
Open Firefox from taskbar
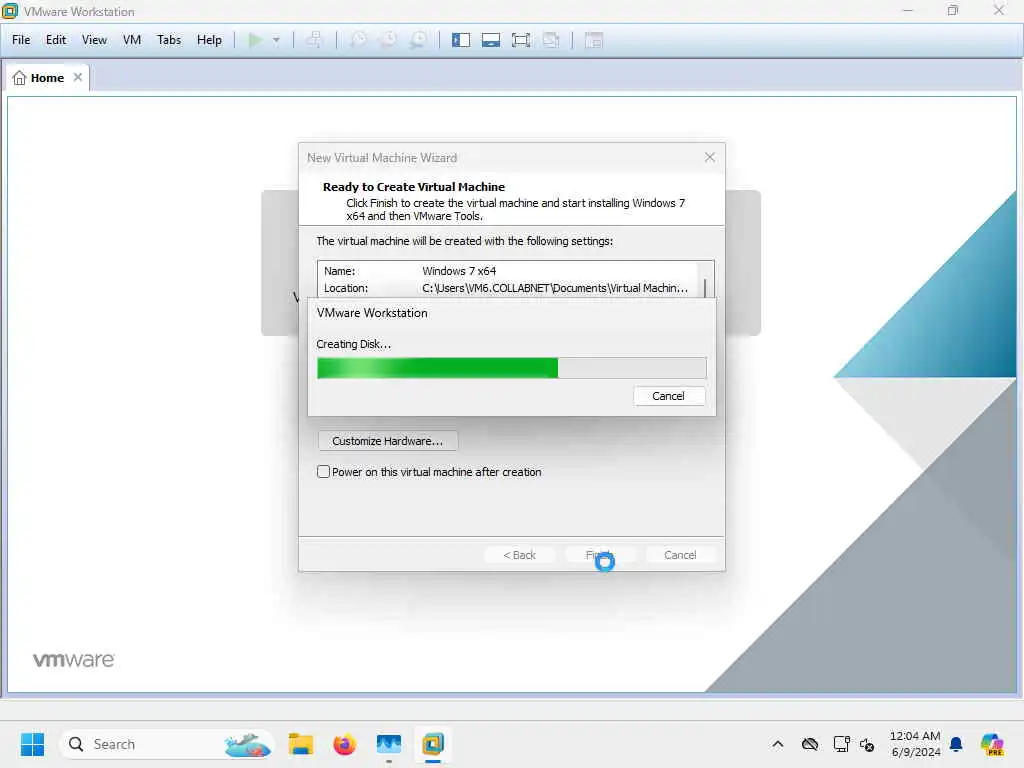click(344, 744)
